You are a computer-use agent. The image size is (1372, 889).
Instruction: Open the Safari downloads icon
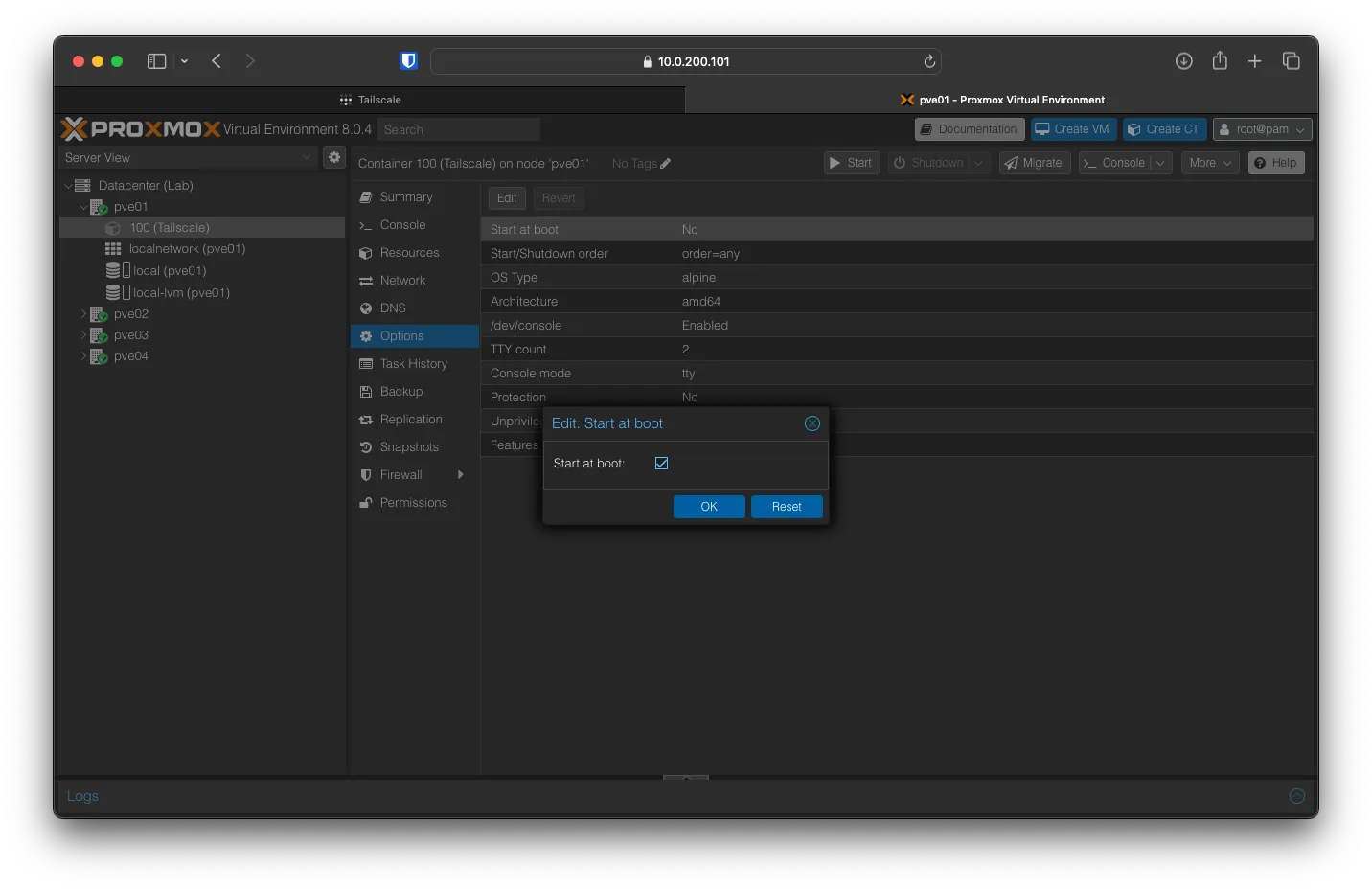coord(1184,61)
